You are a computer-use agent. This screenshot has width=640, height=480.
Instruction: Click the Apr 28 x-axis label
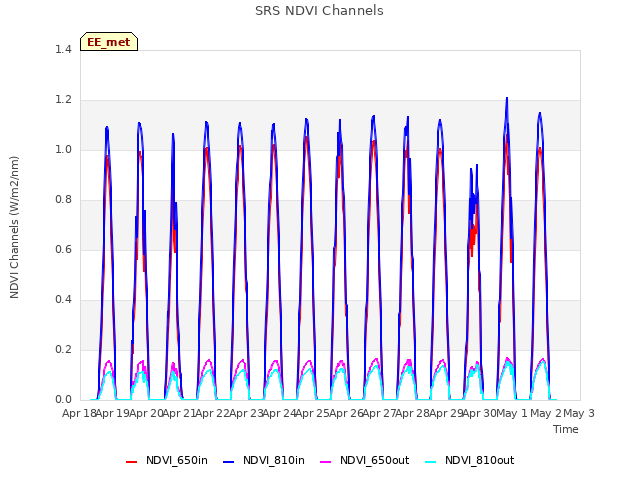pyautogui.click(x=412, y=413)
